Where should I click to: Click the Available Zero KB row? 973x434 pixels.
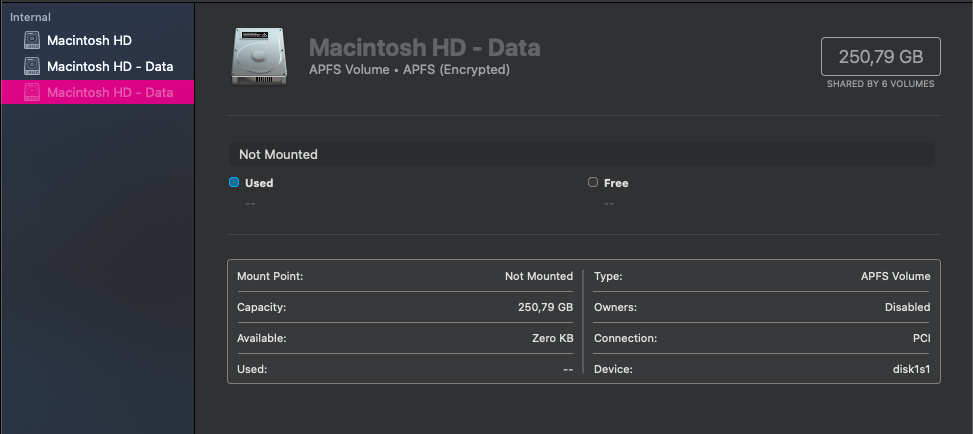point(404,338)
